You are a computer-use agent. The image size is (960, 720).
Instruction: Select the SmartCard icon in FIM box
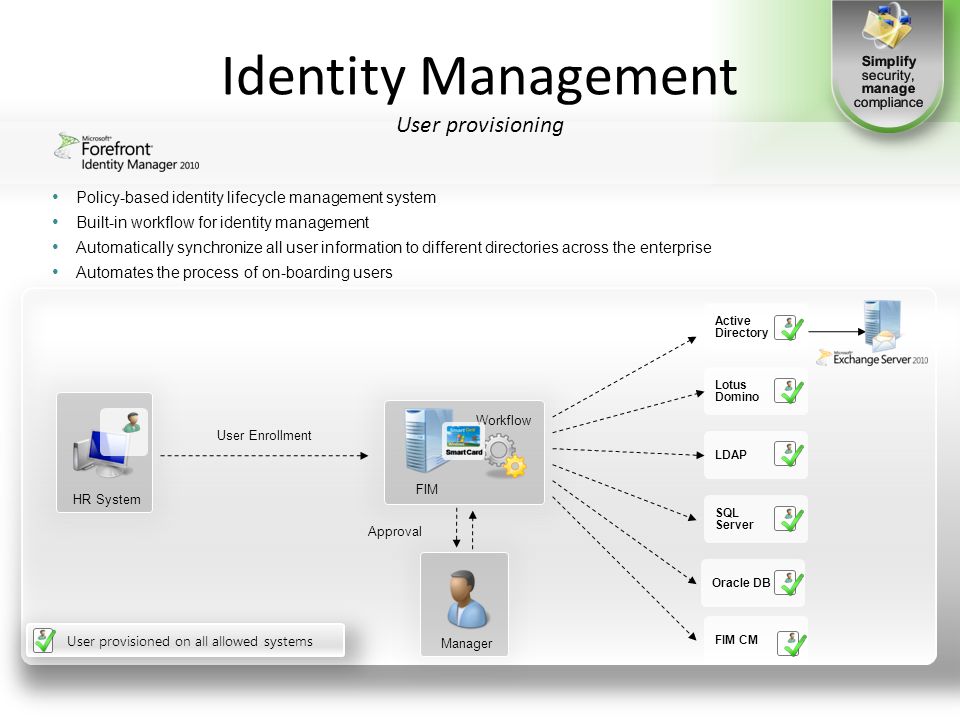pyautogui.click(x=463, y=441)
